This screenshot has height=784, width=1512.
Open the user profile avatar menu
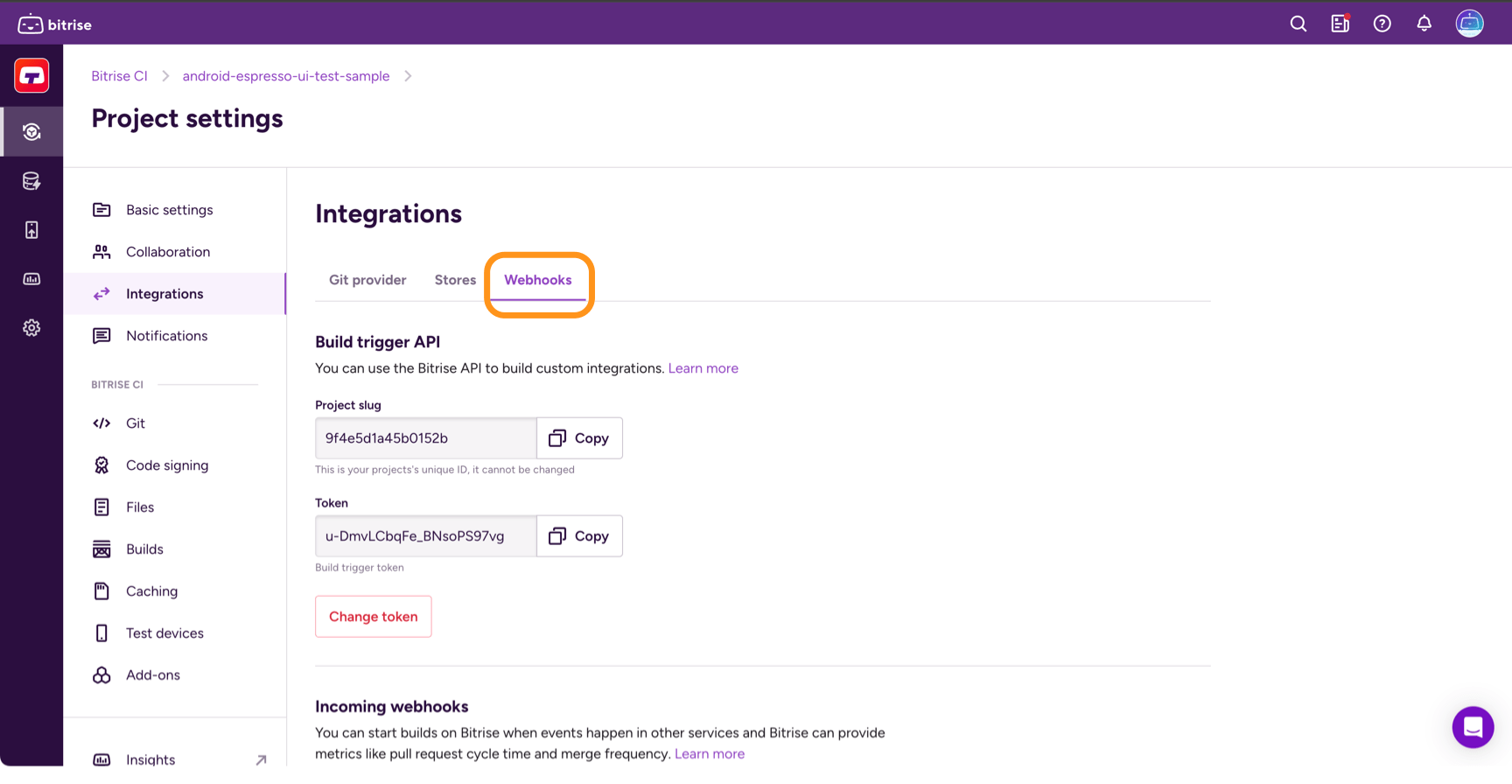1470,24
